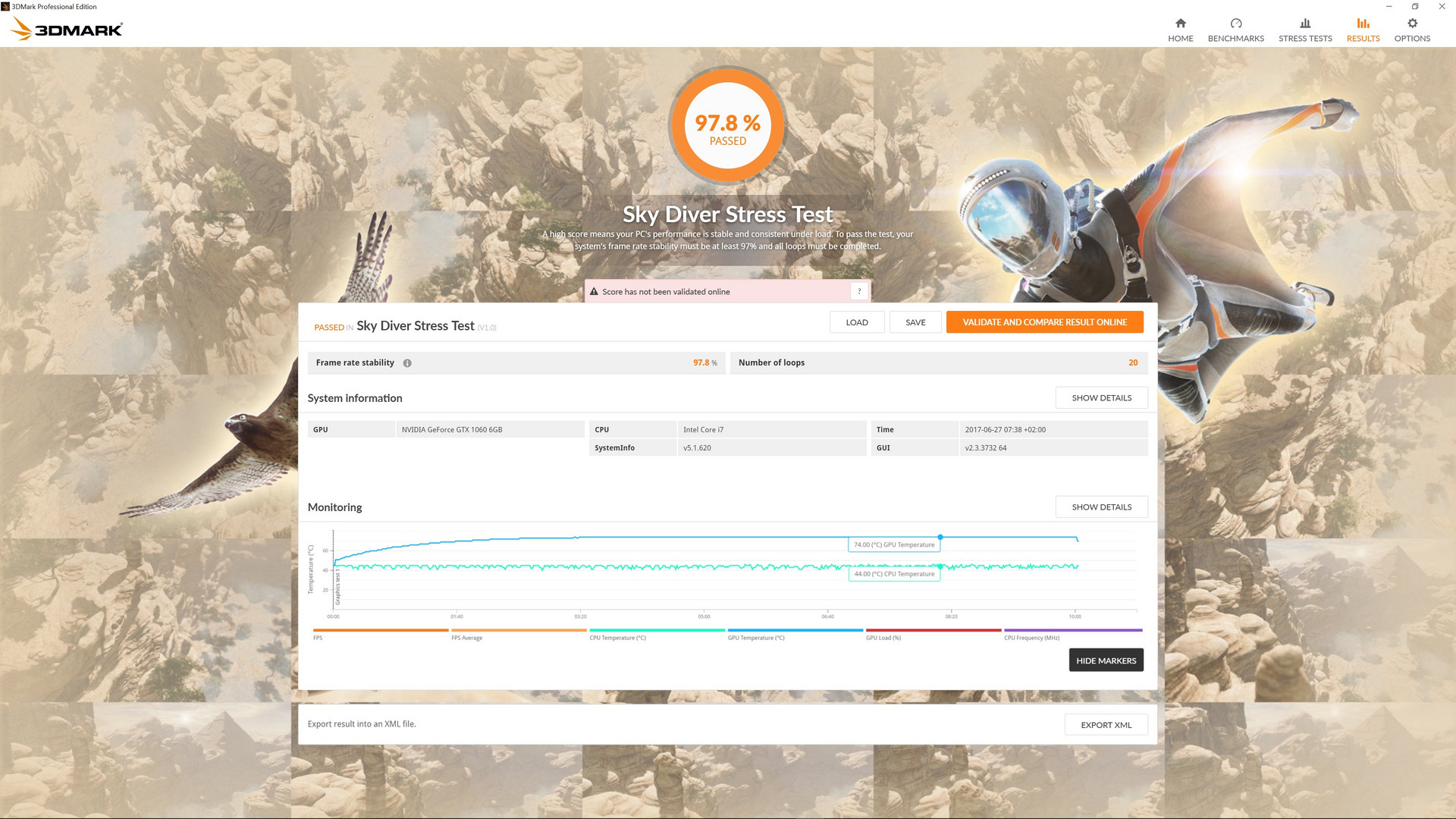Select the Results bar chart icon
This screenshot has width=1456, height=819.
(1363, 24)
